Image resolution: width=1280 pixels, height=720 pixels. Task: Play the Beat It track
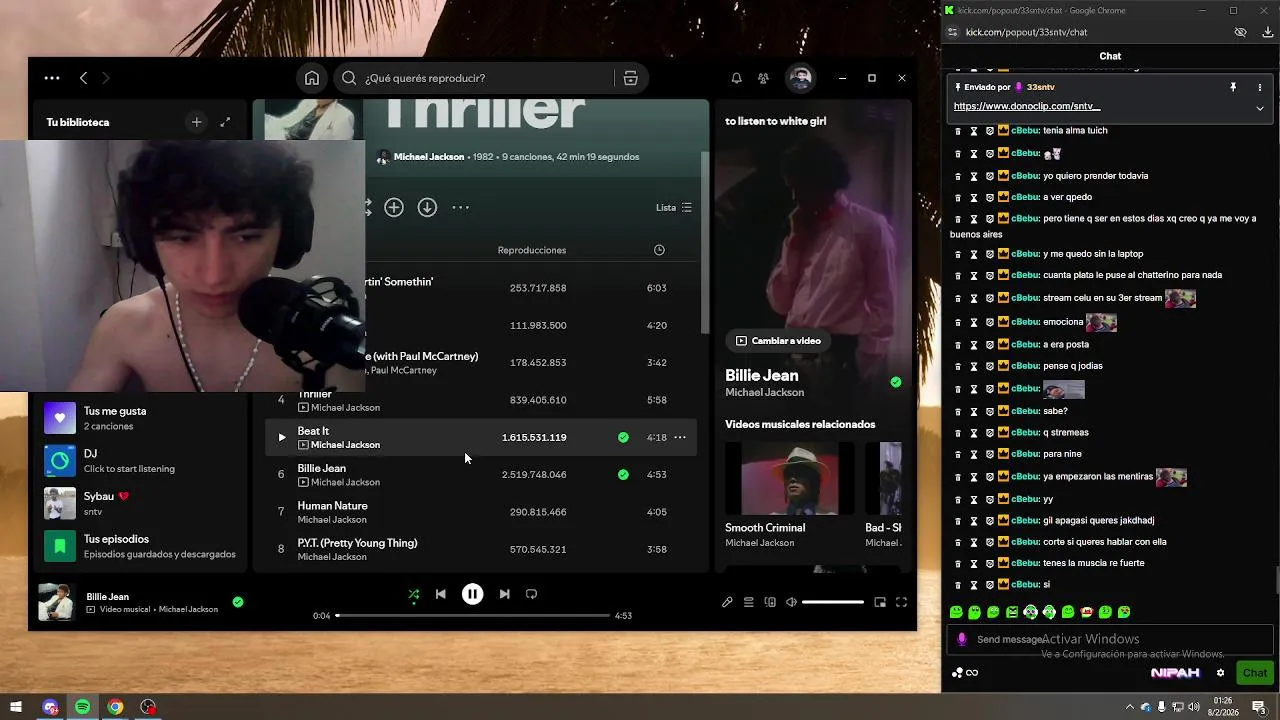(281, 437)
